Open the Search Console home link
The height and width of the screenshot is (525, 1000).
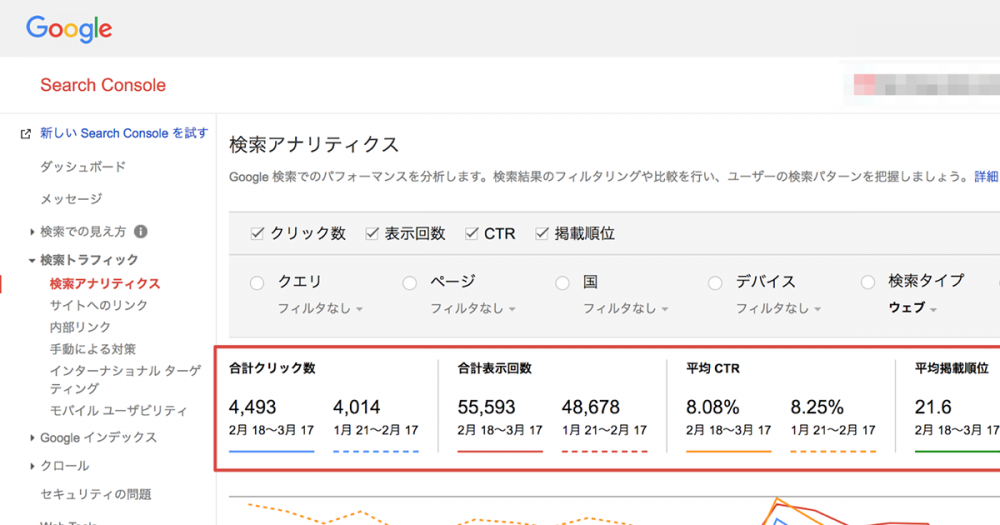point(103,85)
